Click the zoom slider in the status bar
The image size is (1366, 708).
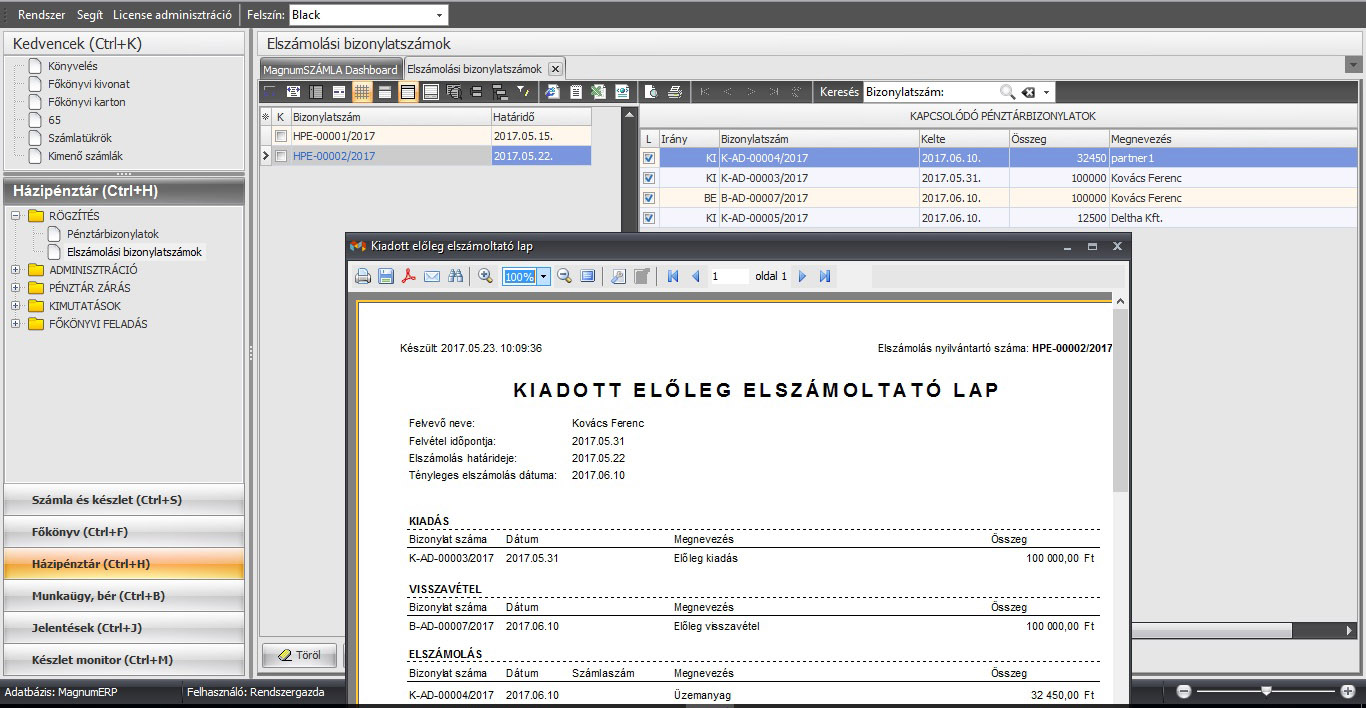click(x=1266, y=691)
